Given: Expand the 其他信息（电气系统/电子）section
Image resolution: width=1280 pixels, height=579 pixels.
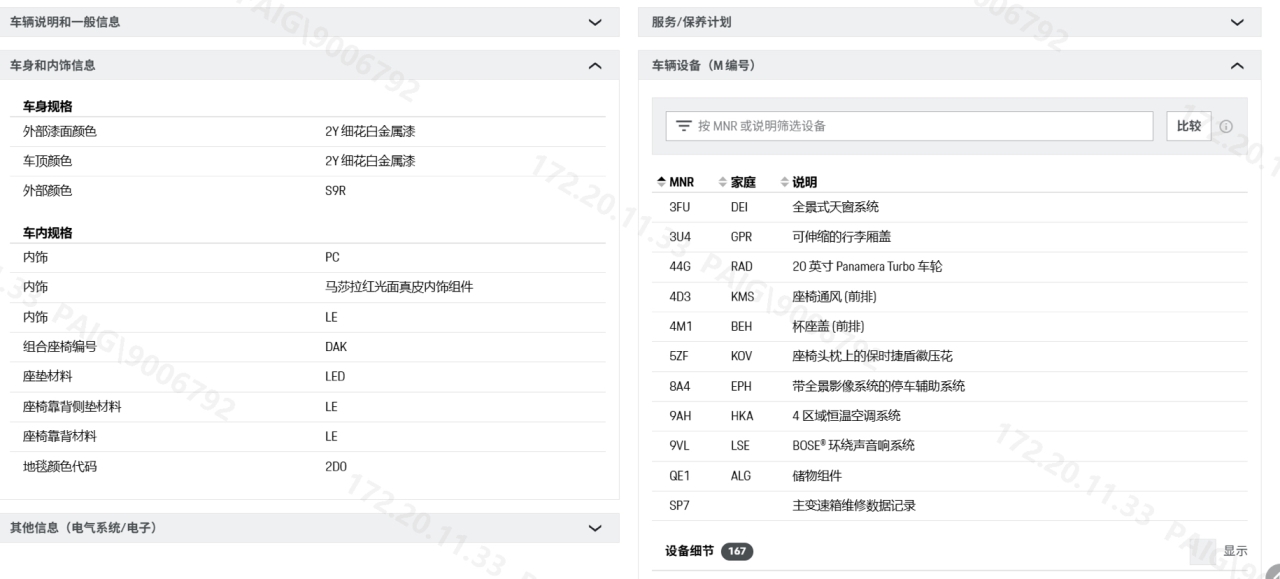Looking at the screenshot, I should [595, 528].
